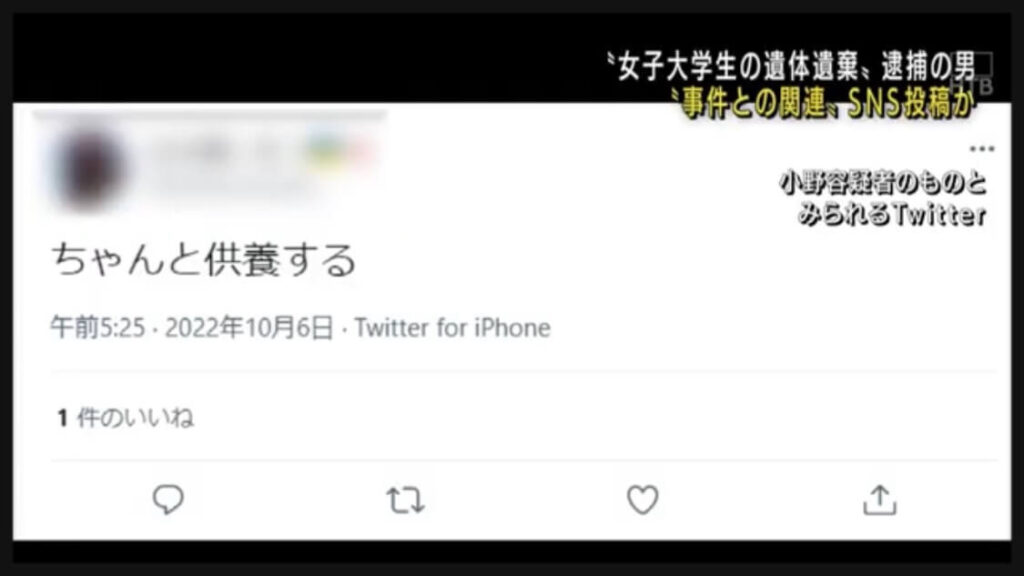Click the 2022年10月6日 date
This screenshot has height=576, width=1024.
[249, 327]
